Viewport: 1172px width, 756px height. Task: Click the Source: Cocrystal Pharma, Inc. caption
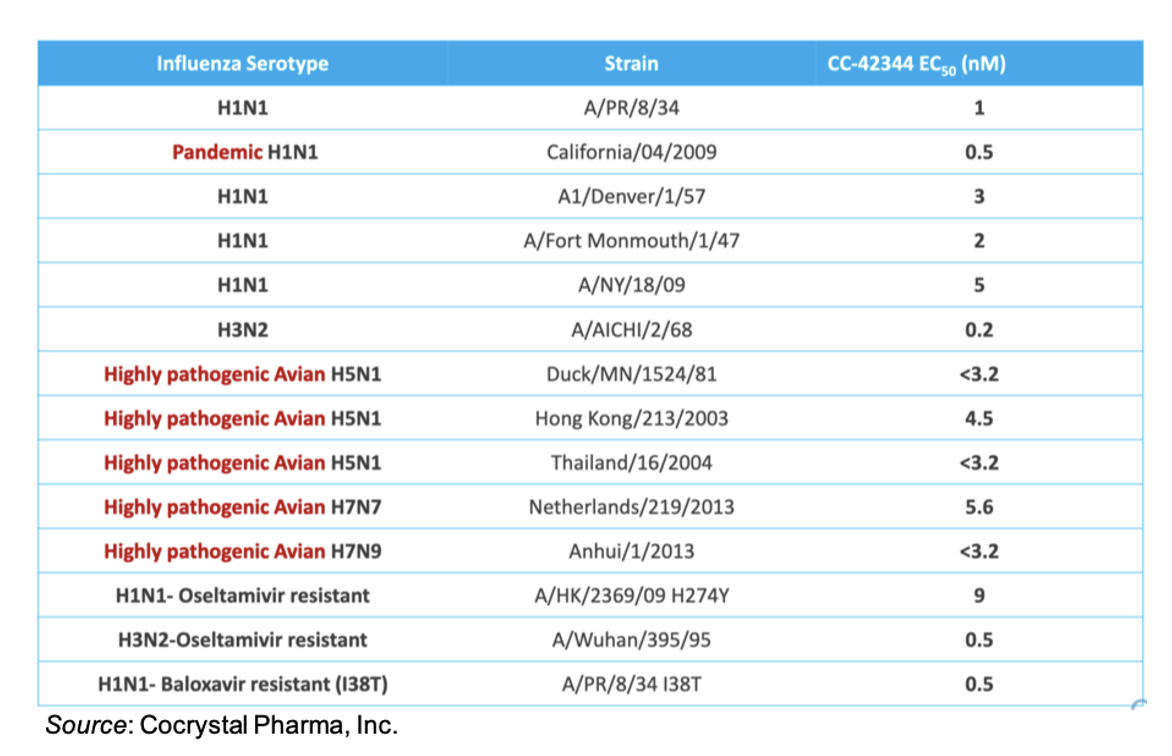pos(221,727)
